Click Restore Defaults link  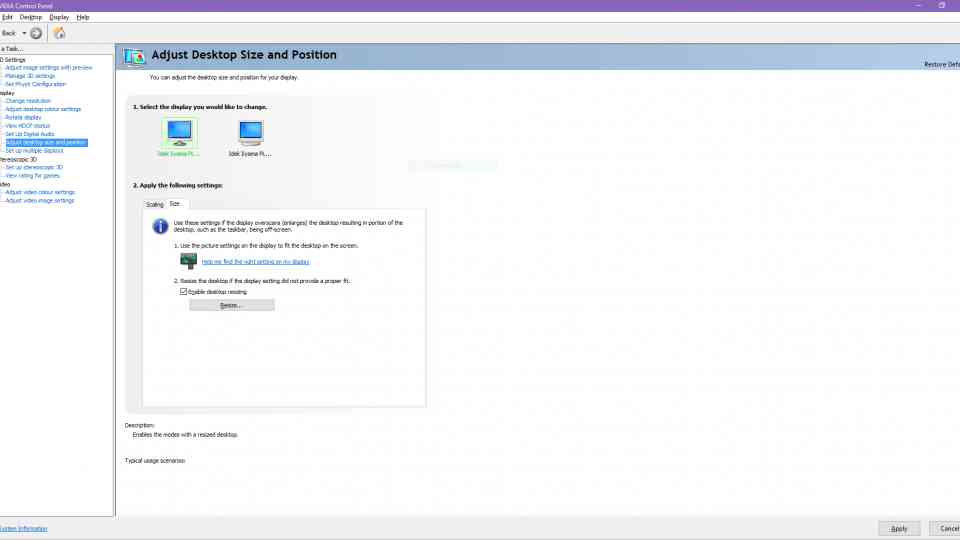click(942, 64)
